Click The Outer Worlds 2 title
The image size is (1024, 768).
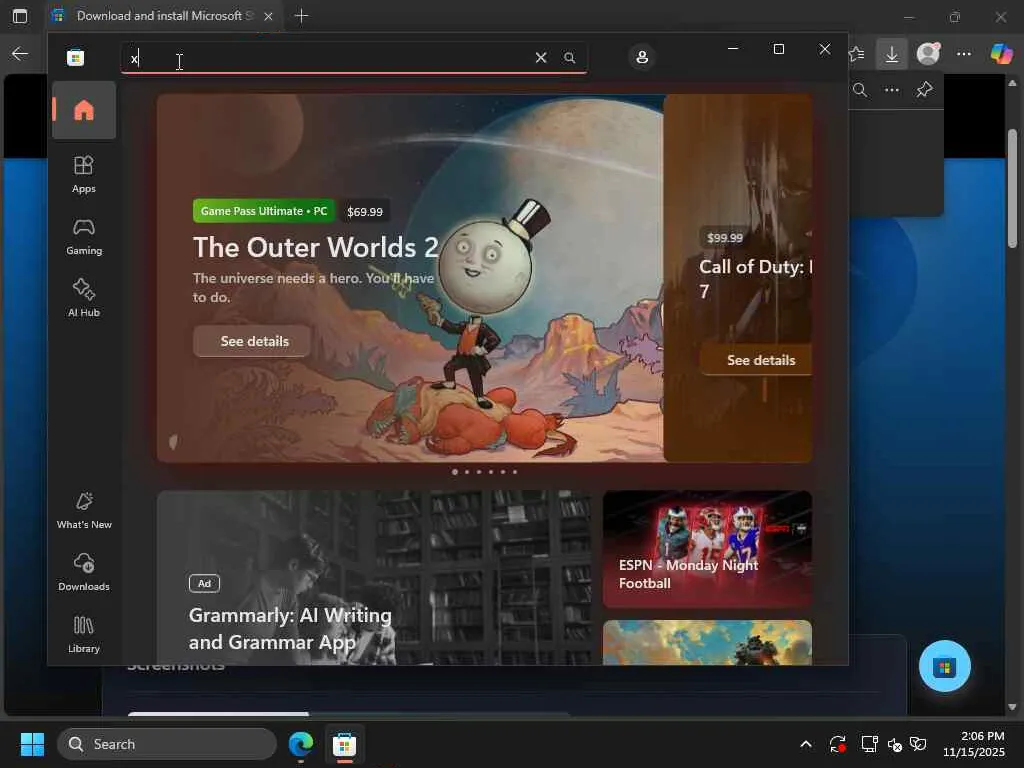coord(315,248)
